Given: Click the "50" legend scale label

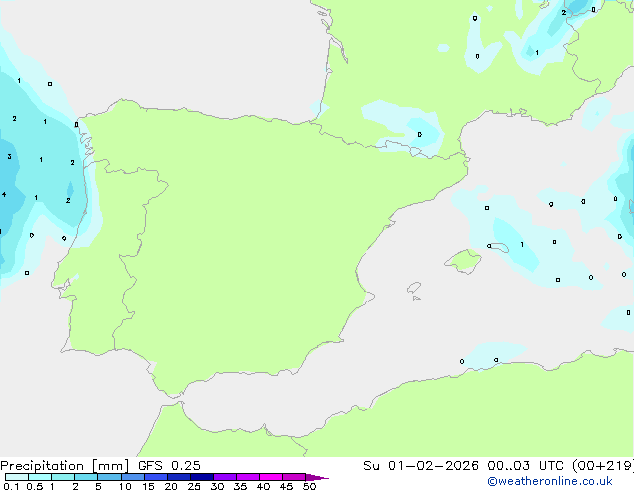Looking at the screenshot, I should tap(309, 486).
